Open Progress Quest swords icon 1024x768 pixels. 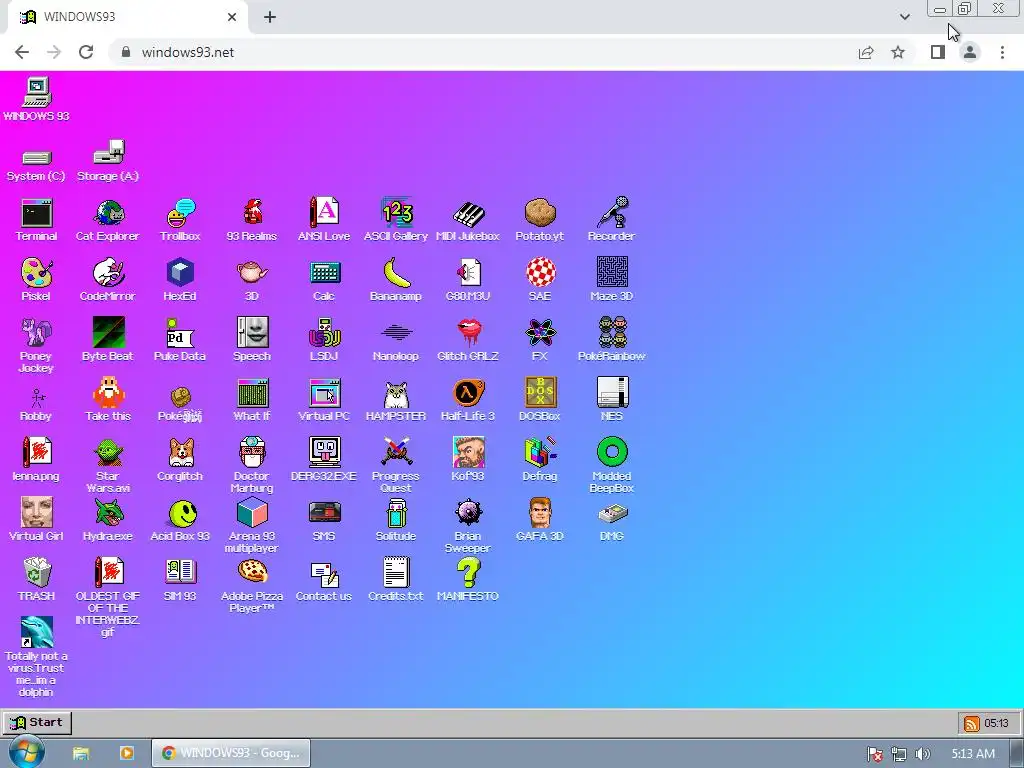pyautogui.click(x=396, y=465)
